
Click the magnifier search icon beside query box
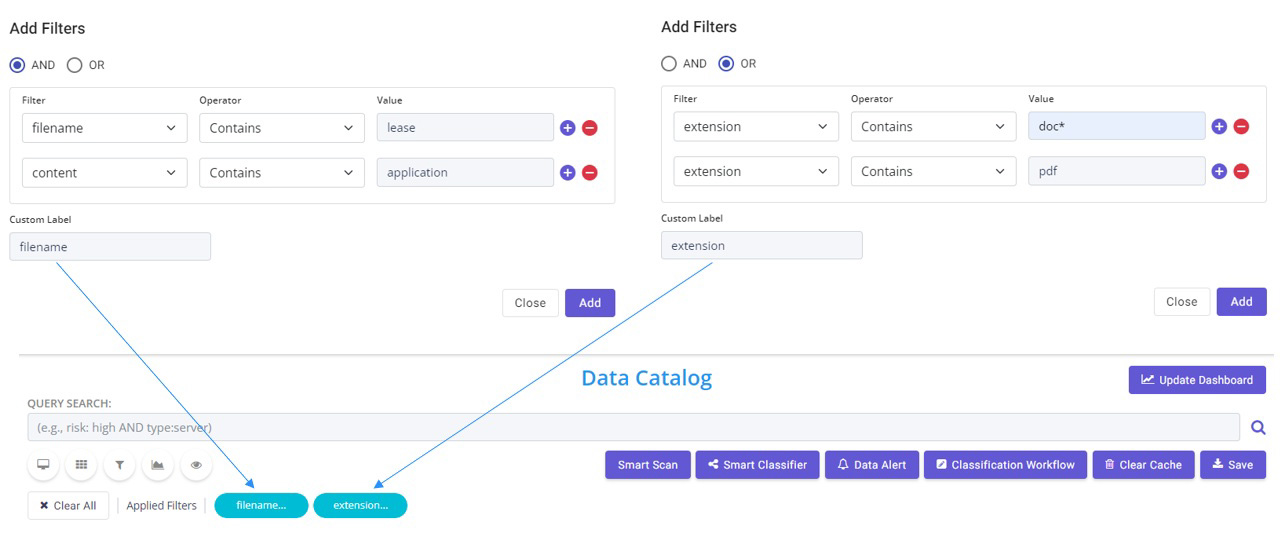(x=1258, y=428)
